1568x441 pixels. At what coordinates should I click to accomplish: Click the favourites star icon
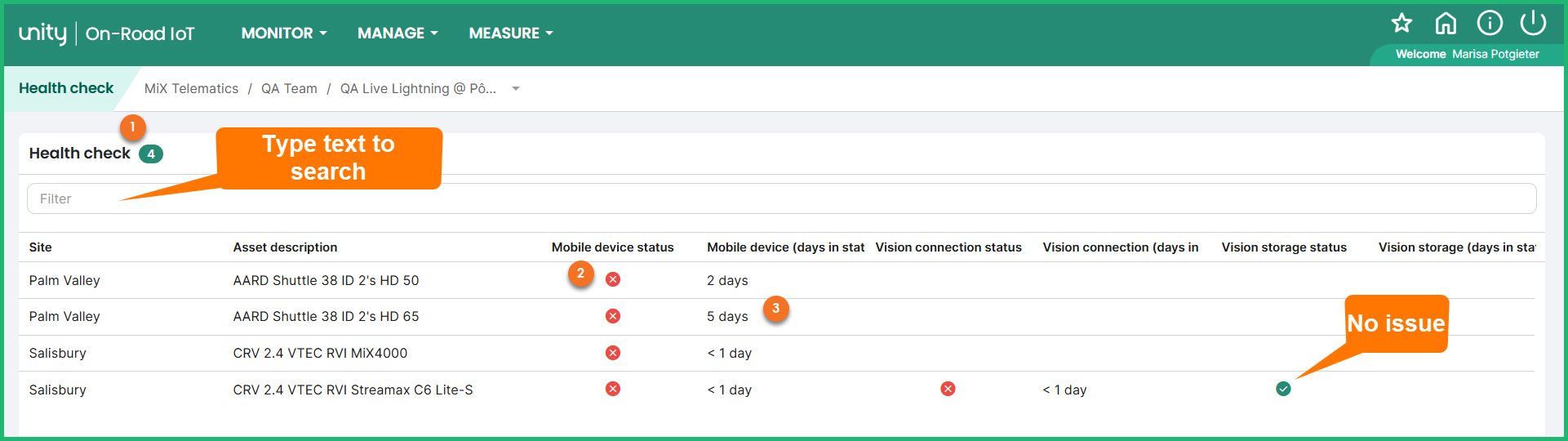point(1401,24)
